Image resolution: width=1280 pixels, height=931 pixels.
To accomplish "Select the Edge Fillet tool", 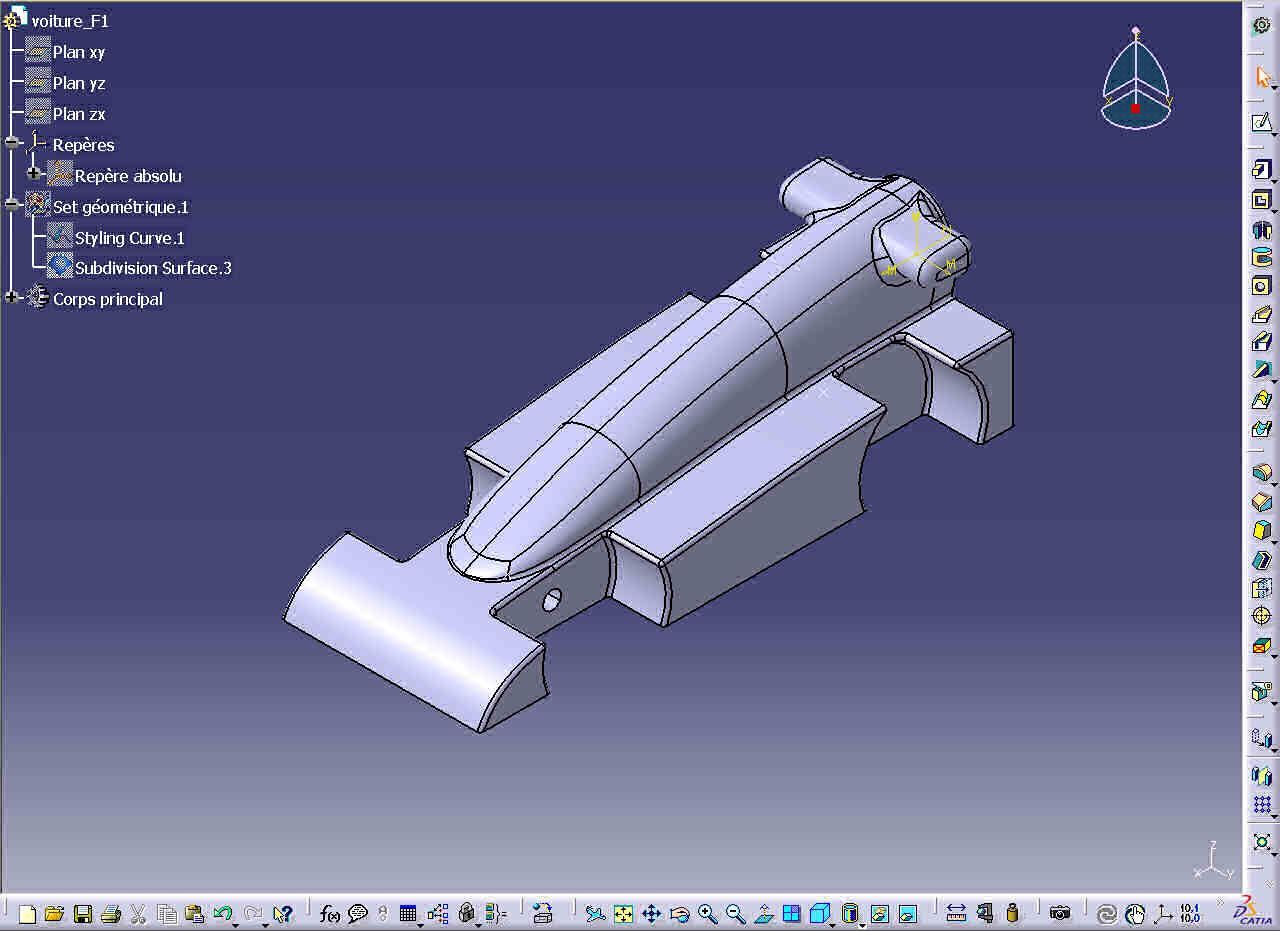I will [1261, 472].
